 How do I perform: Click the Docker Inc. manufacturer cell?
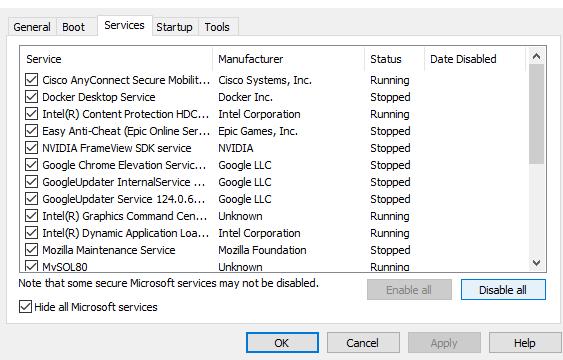[246, 97]
